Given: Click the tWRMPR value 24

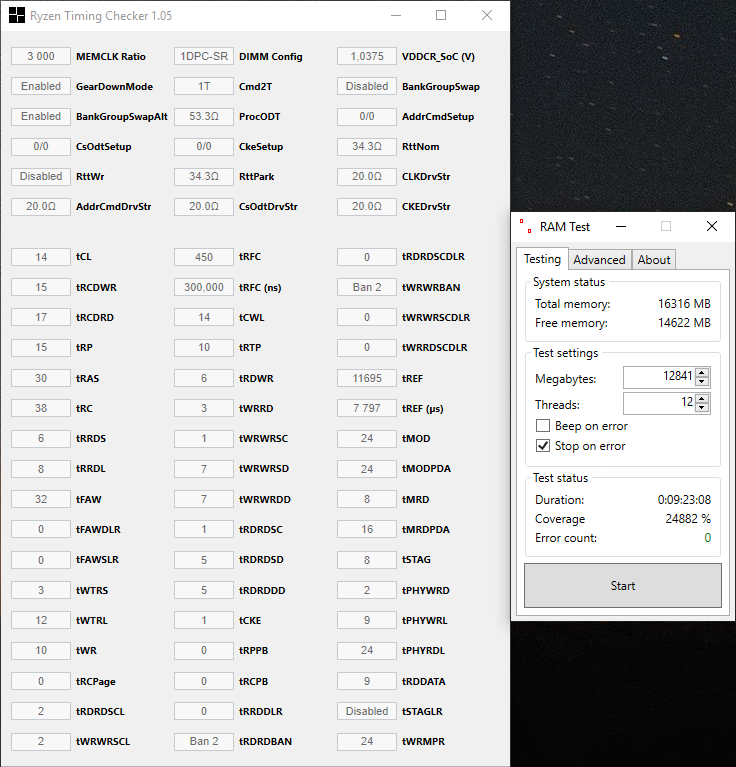Looking at the screenshot, I should pos(367,741).
